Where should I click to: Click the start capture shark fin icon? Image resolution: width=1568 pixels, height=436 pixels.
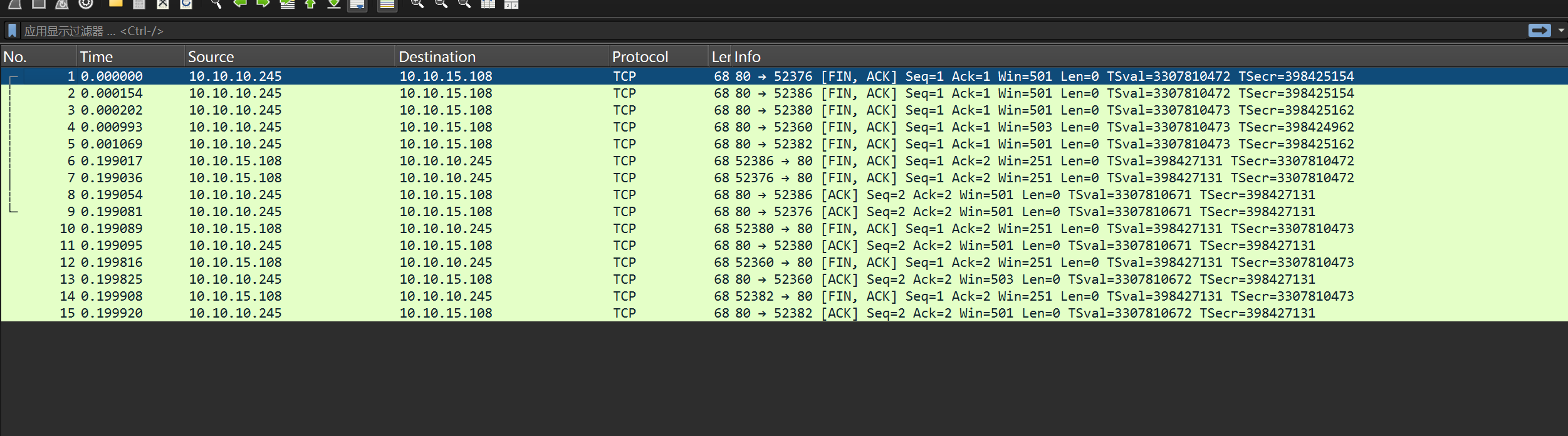pos(15,4)
